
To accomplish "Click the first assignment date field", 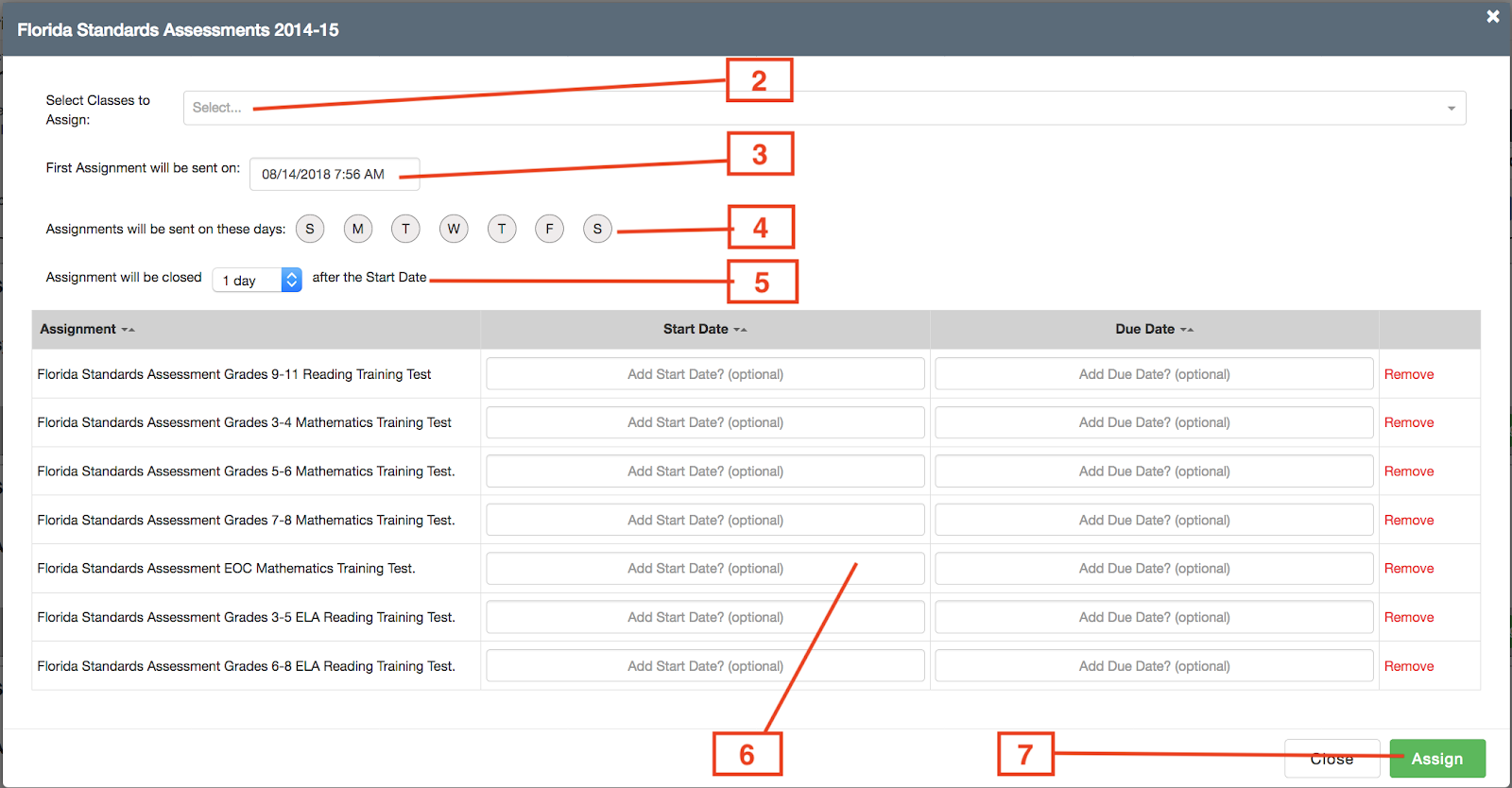I will 335,174.
